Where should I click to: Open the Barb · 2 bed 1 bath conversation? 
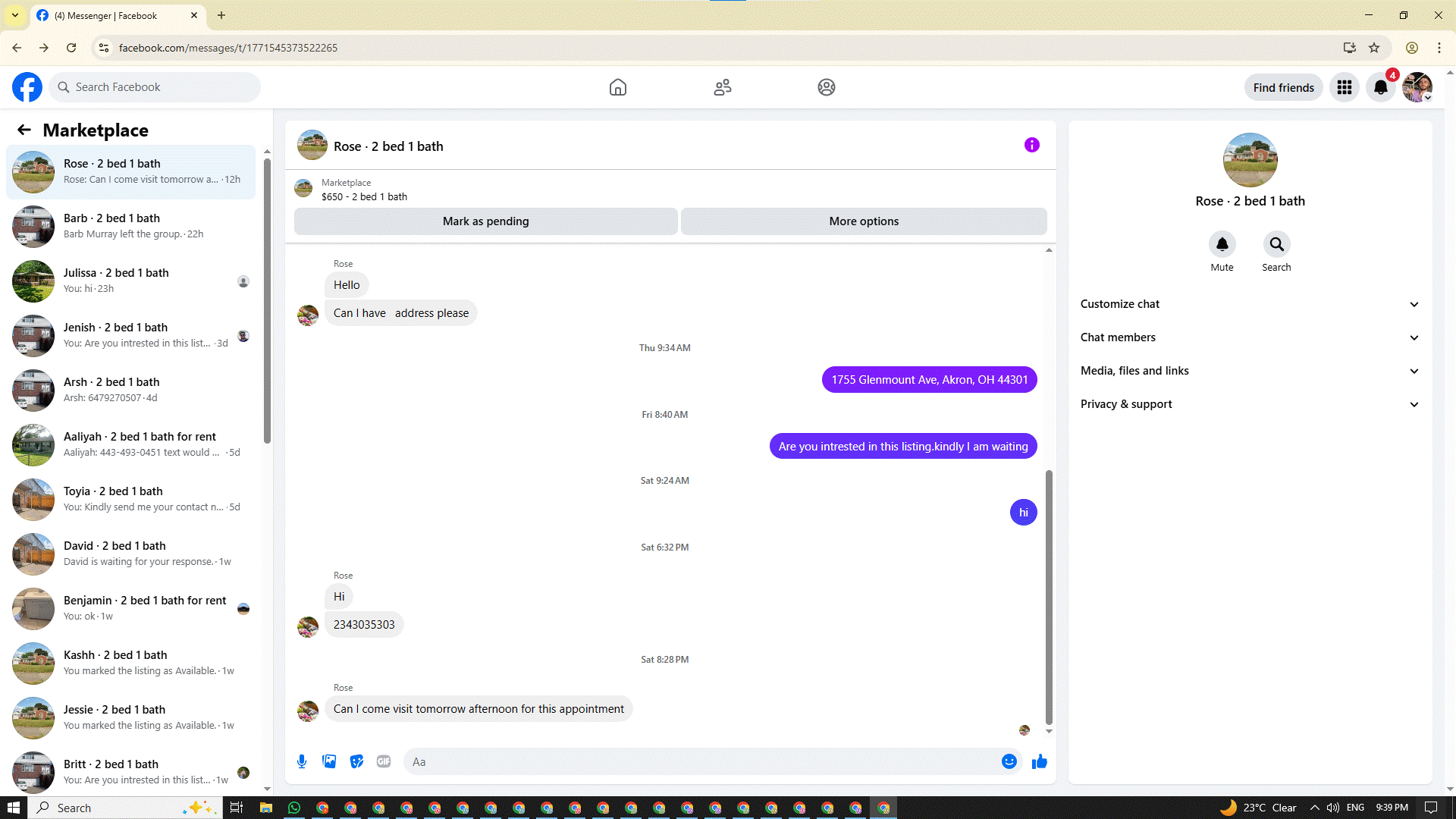pyautogui.click(x=130, y=227)
